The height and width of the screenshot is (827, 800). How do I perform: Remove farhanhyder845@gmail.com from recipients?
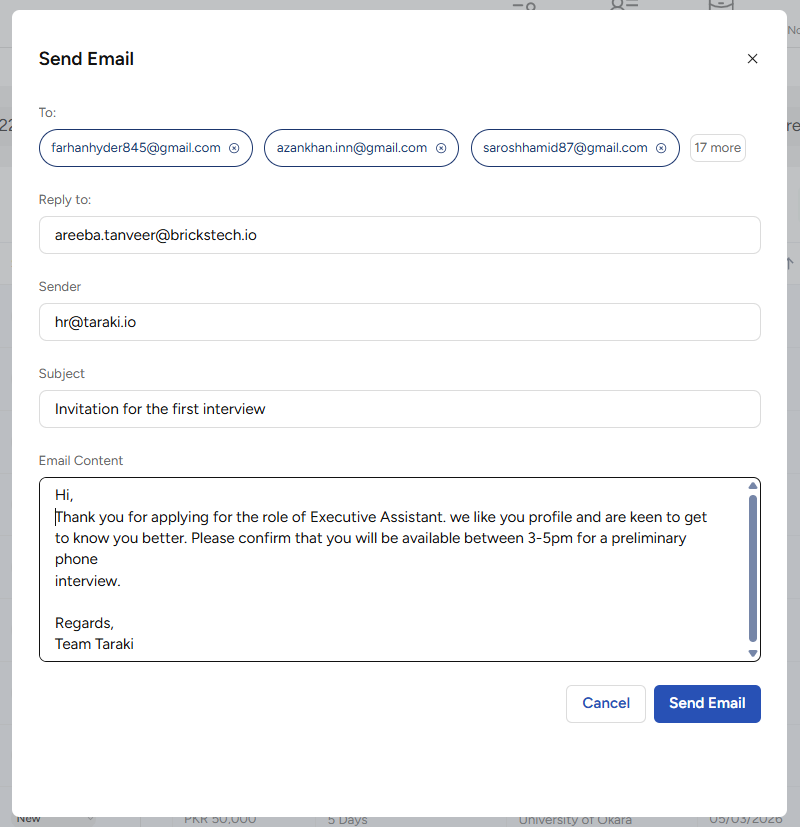pos(234,148)
